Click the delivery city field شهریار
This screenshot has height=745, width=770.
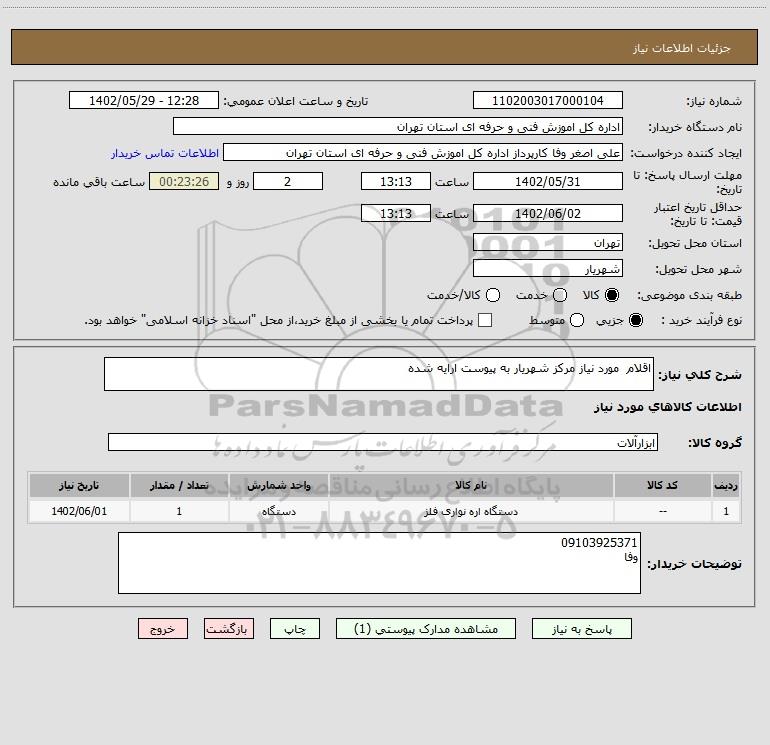[x=548, y=268]
